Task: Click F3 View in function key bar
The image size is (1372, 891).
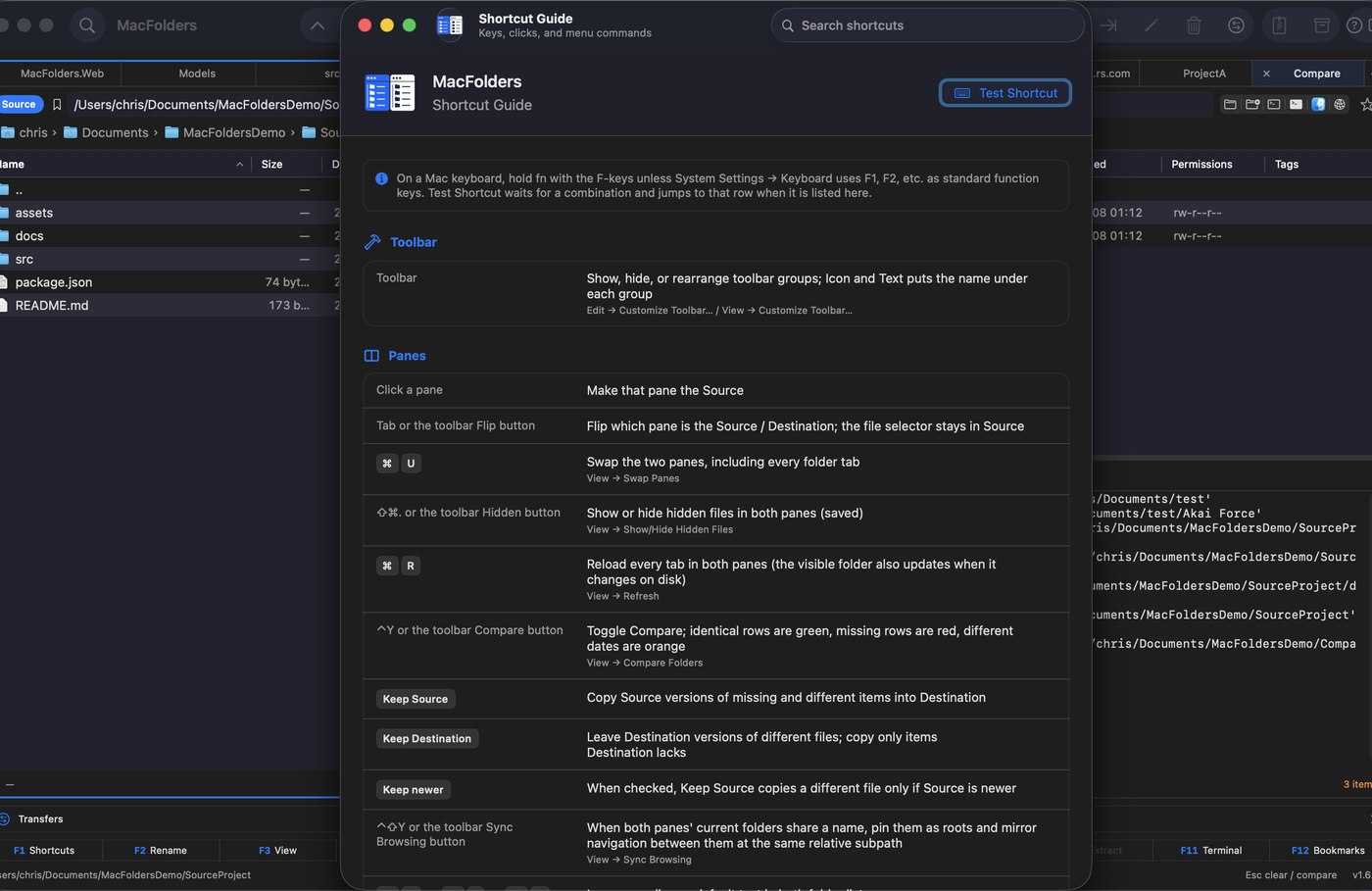Action: (x=277, y=850)
